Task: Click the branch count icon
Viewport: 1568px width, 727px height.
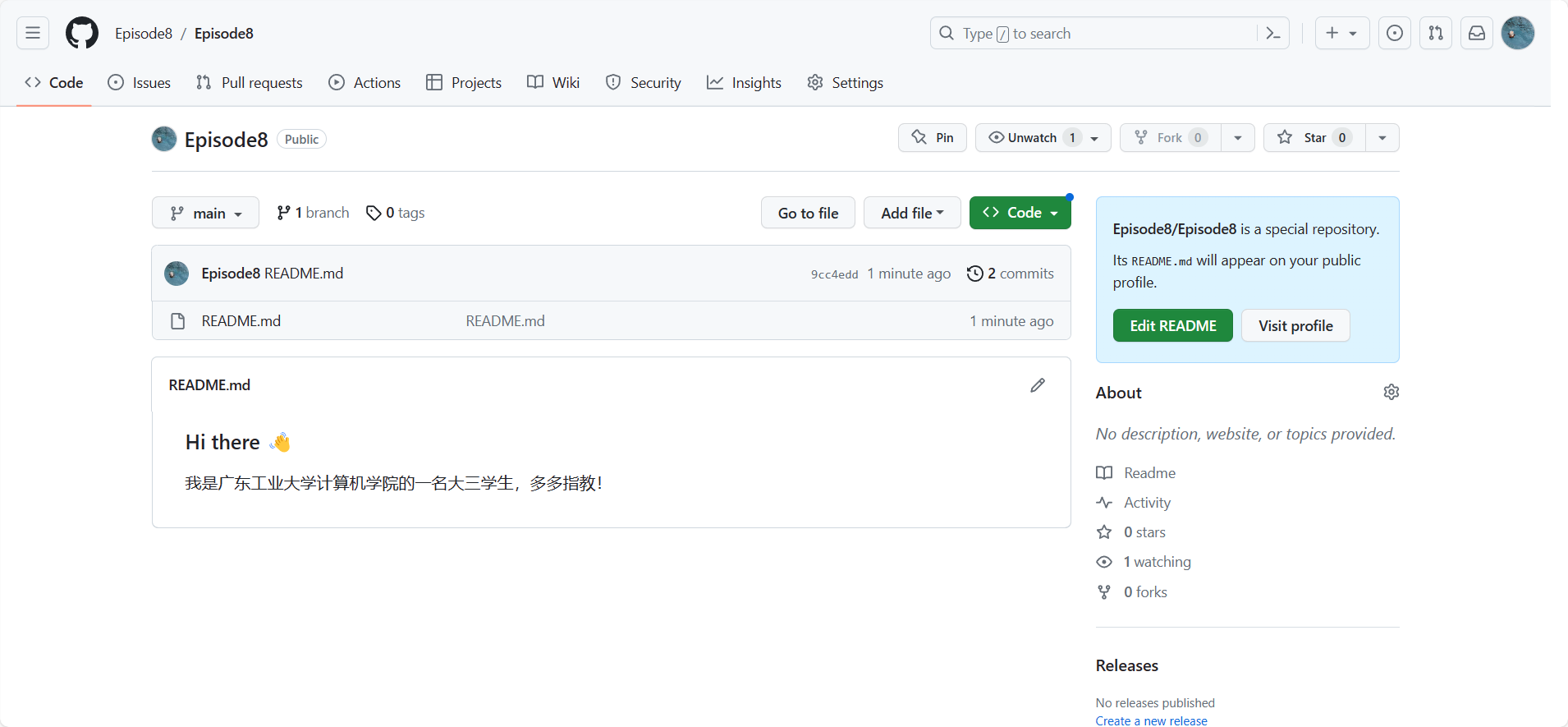Action: [x=283, y=213]
